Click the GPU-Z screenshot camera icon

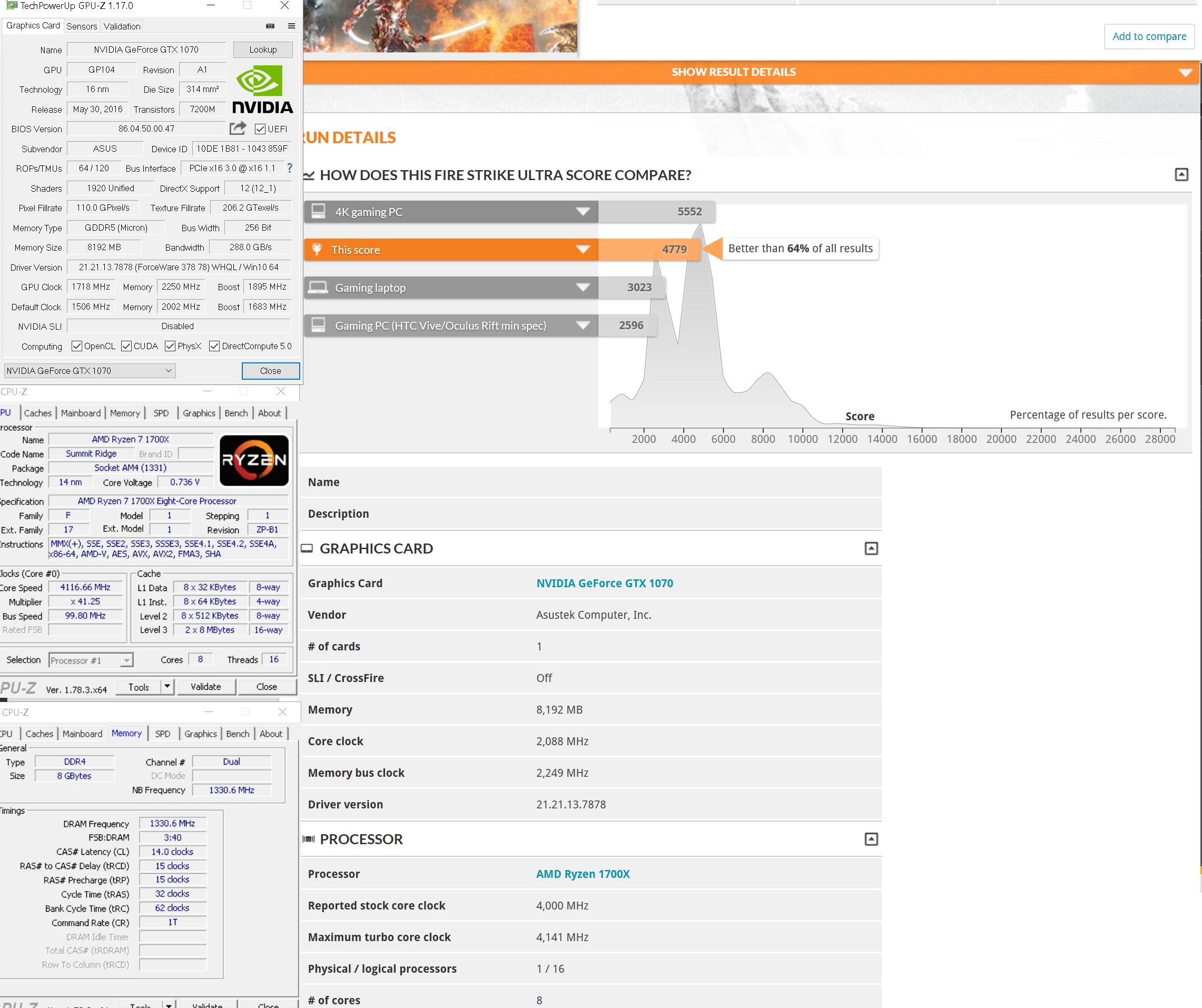coord(270,26)
